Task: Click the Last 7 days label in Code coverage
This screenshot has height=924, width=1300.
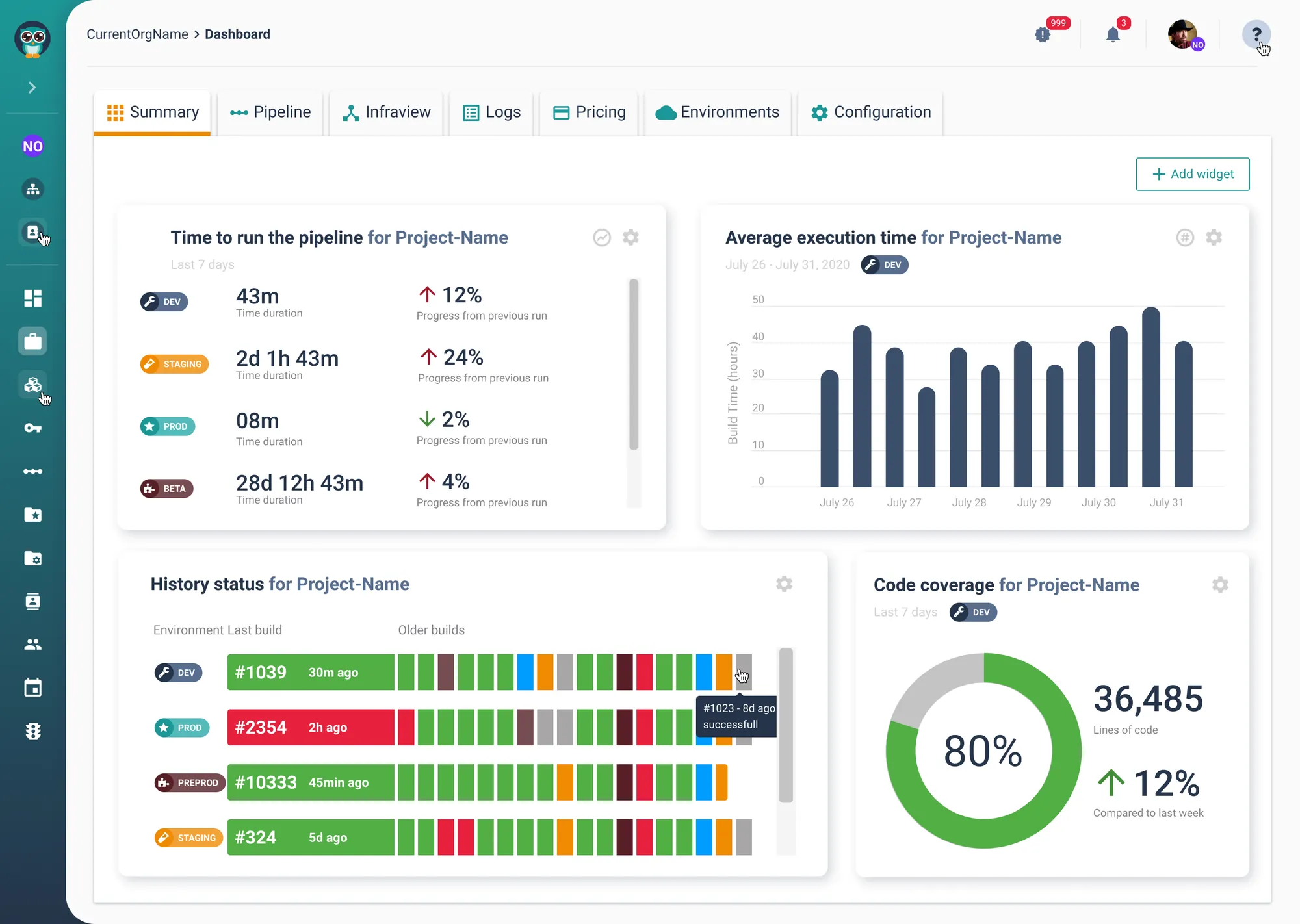Action: coord(905,612)
